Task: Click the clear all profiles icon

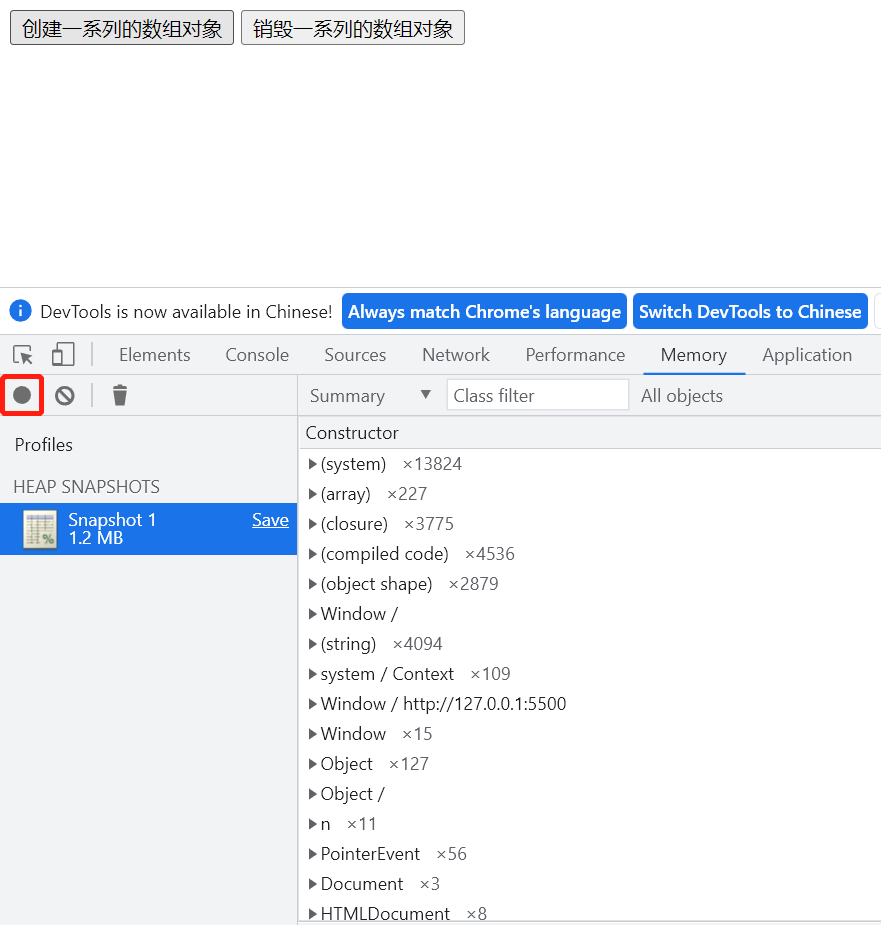Action: click(x=65, y=396)
